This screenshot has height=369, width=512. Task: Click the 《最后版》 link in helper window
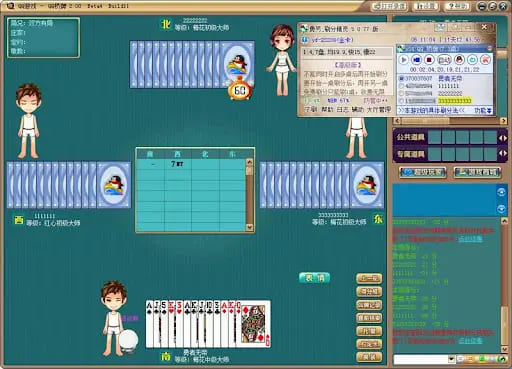point(347,65)
